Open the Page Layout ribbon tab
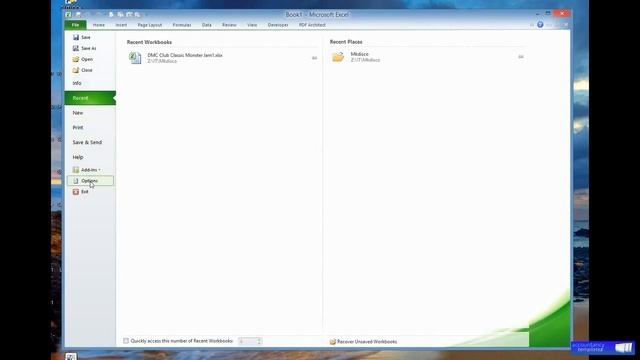 [150, 25]
